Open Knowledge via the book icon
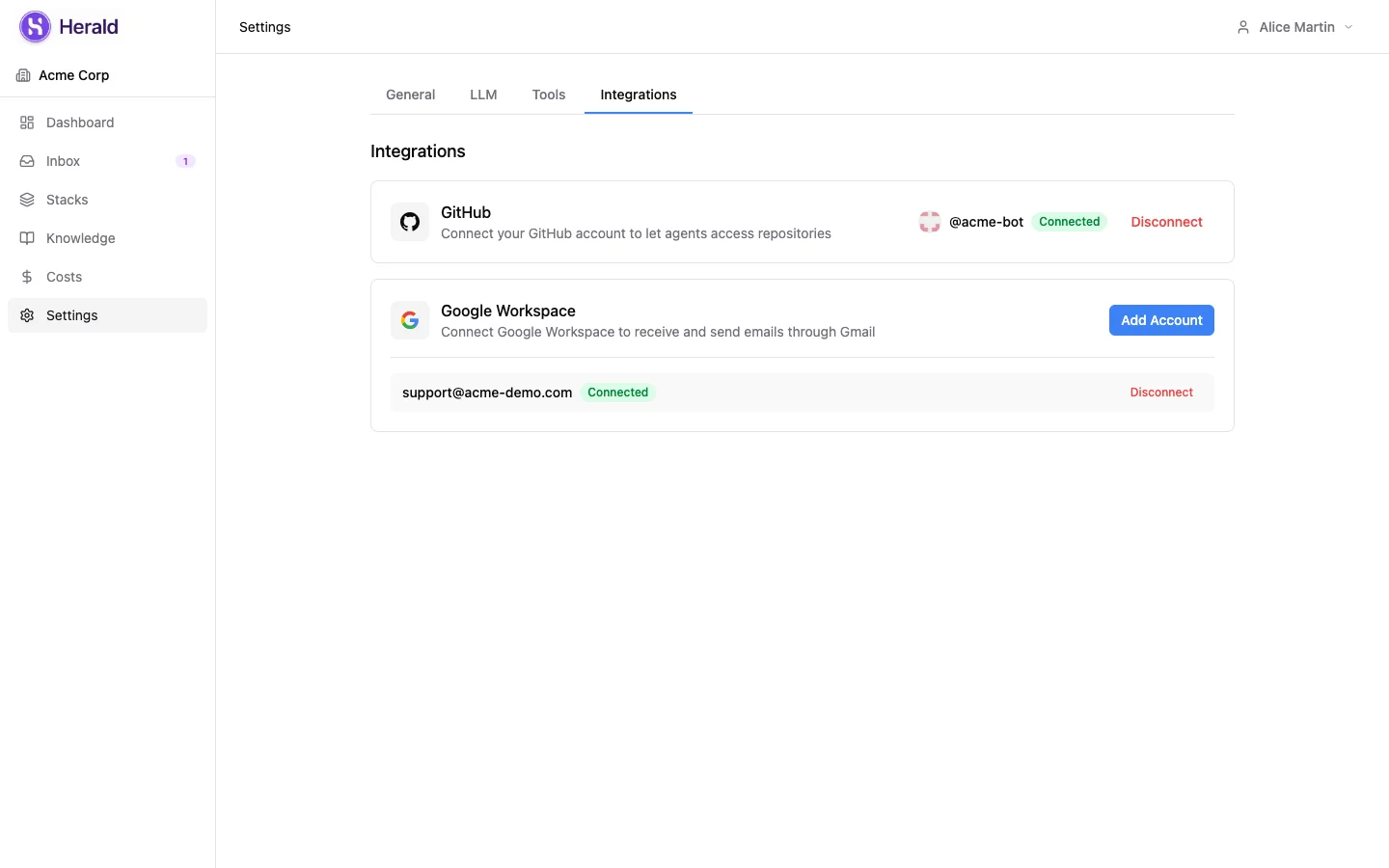1389x868 pixels. pyautogui.click(x=27, y=238)
